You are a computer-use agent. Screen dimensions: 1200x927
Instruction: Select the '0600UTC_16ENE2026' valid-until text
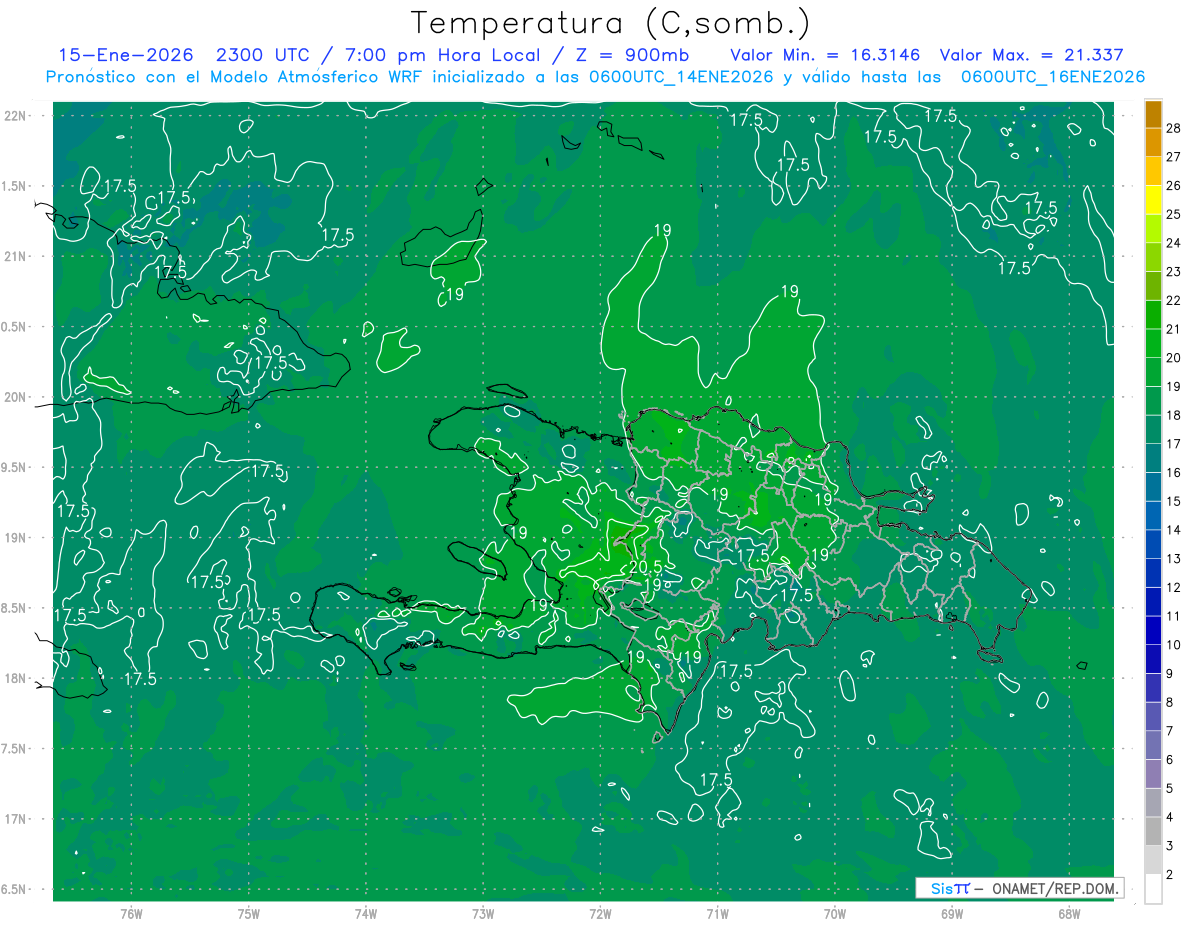[1052, 77]
